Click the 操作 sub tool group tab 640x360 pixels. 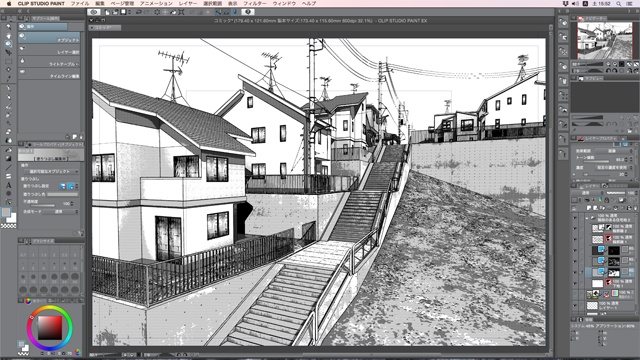[x=42, y=27]
